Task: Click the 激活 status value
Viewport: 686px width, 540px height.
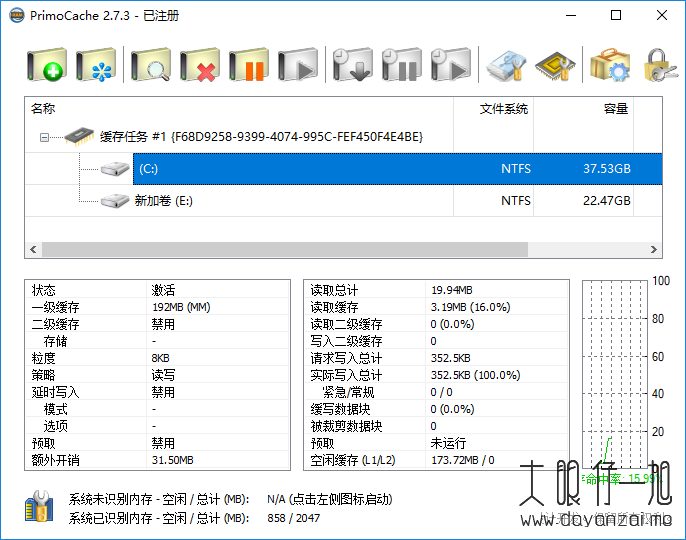Action: point(163,290)
